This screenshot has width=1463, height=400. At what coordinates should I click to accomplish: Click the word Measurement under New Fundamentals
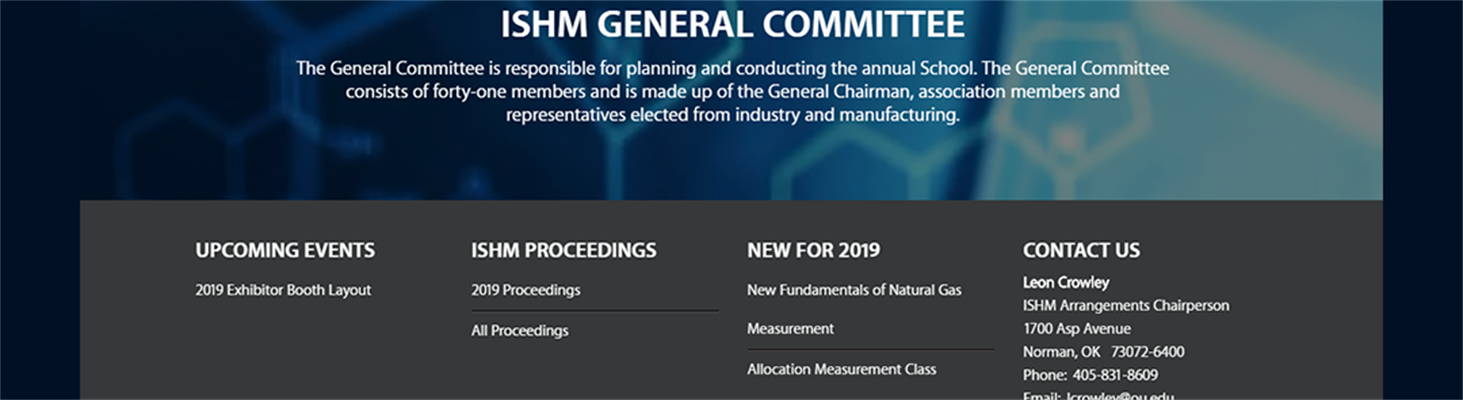790,328
